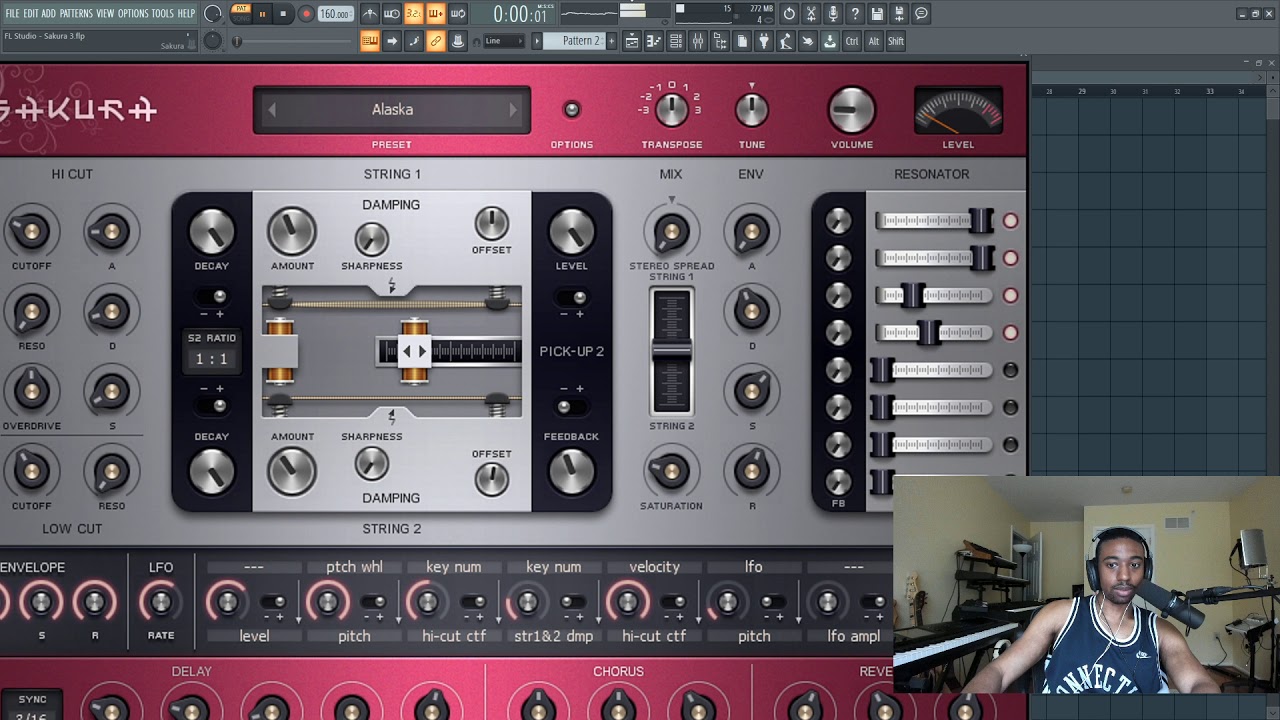Screen dimensions: 1280x720
Task: Open the ADD menu
Action: (48, 13)
